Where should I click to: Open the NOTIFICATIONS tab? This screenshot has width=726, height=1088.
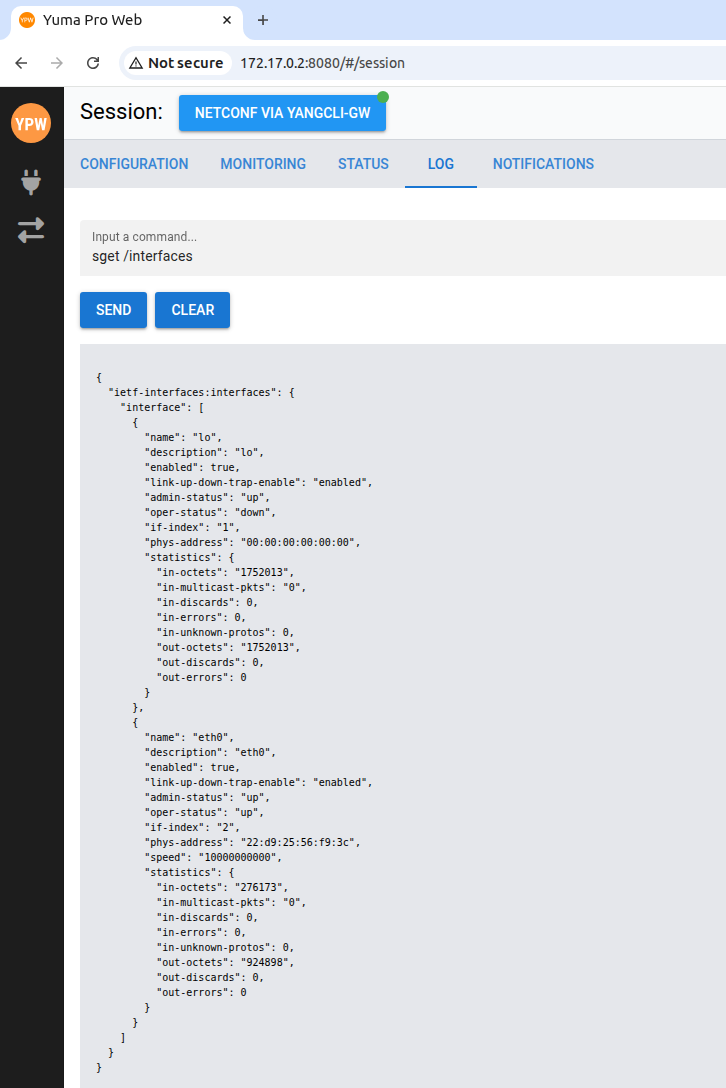543,163
